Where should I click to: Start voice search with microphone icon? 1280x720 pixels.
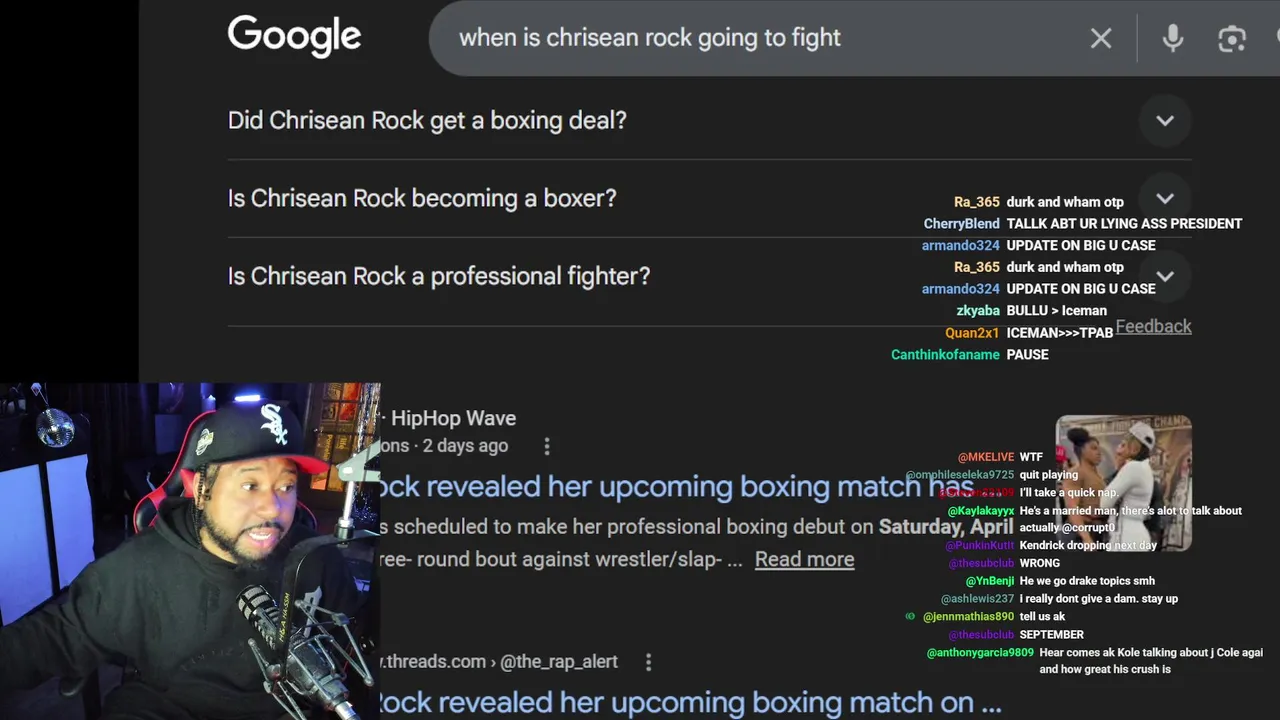(x=1173, y=38)
